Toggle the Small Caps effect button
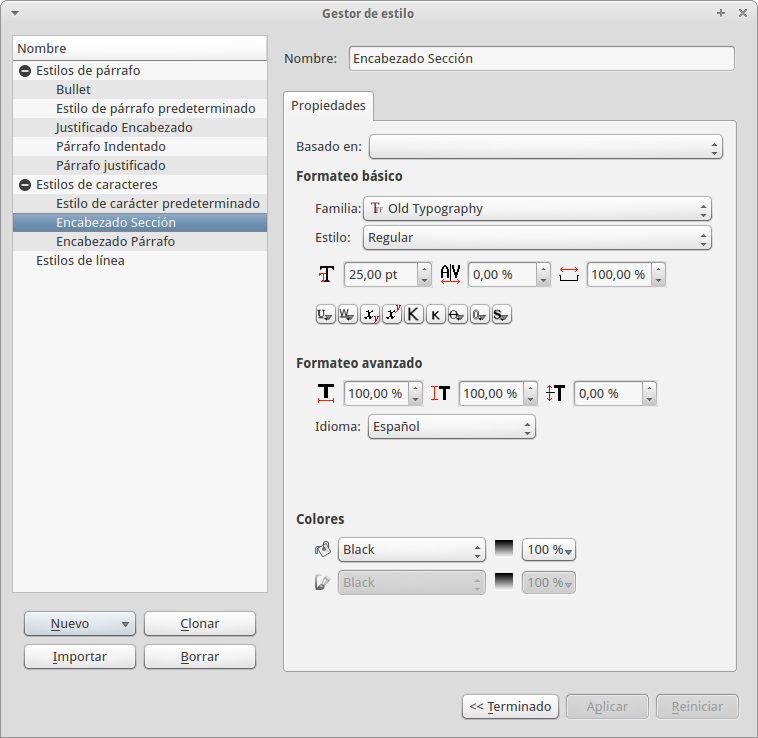This screenshot has width=758, height=738. pyautogui.click(x=436, y=315)
